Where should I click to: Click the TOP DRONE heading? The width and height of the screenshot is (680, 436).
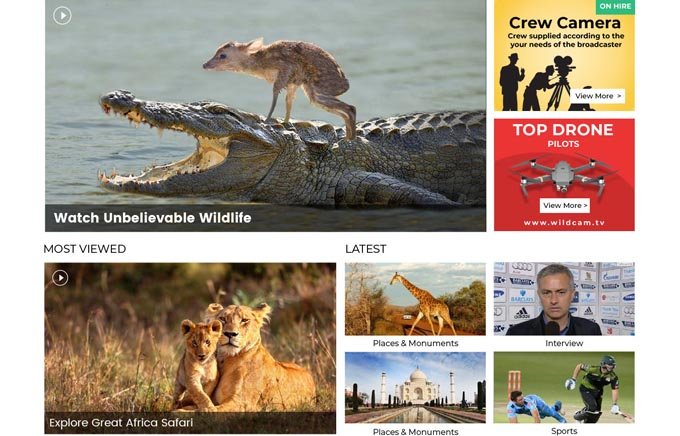[563, 130]
